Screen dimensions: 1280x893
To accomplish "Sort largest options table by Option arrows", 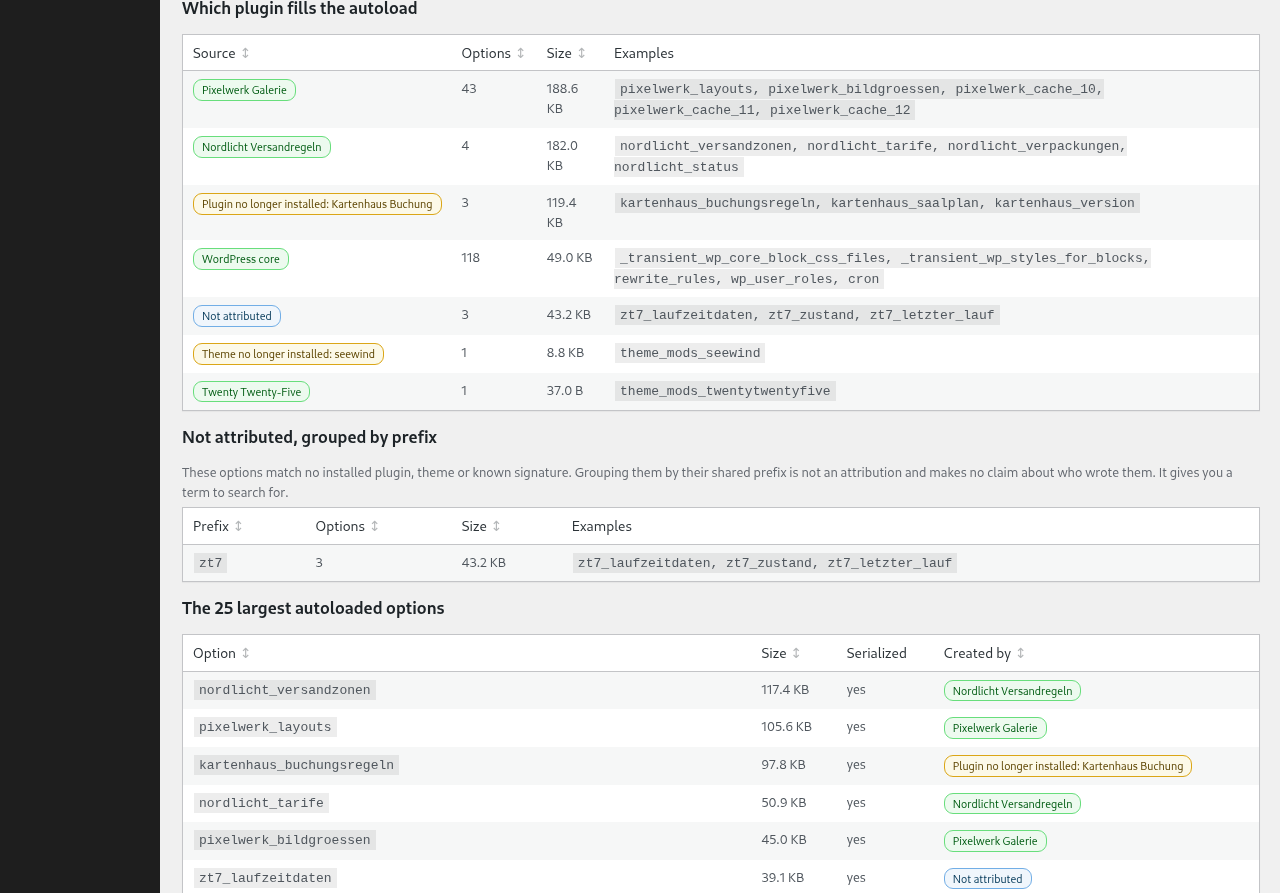I will [245, 653].
